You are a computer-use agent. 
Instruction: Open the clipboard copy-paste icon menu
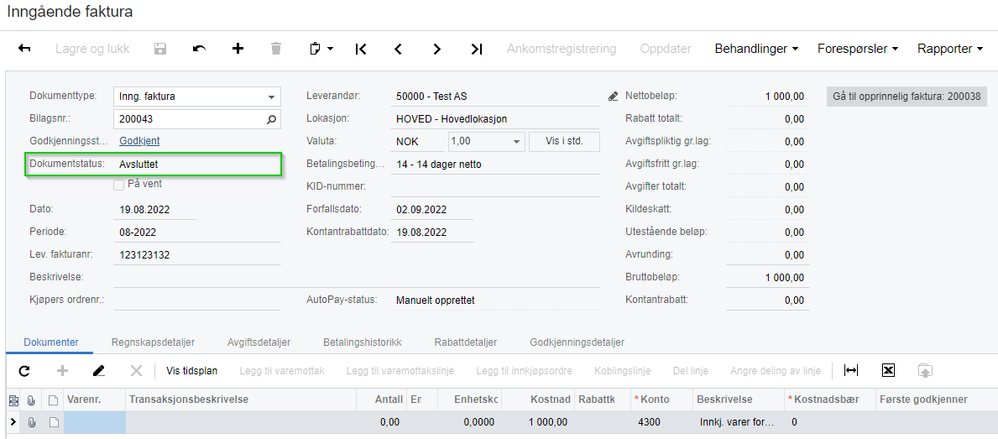coord(321,48)
